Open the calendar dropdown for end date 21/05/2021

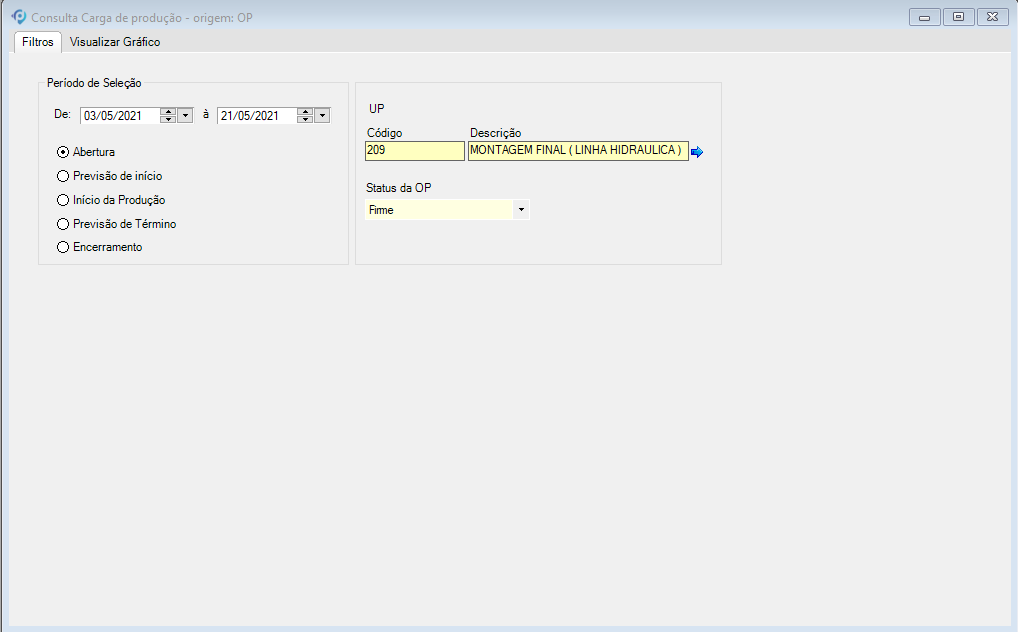322,115
